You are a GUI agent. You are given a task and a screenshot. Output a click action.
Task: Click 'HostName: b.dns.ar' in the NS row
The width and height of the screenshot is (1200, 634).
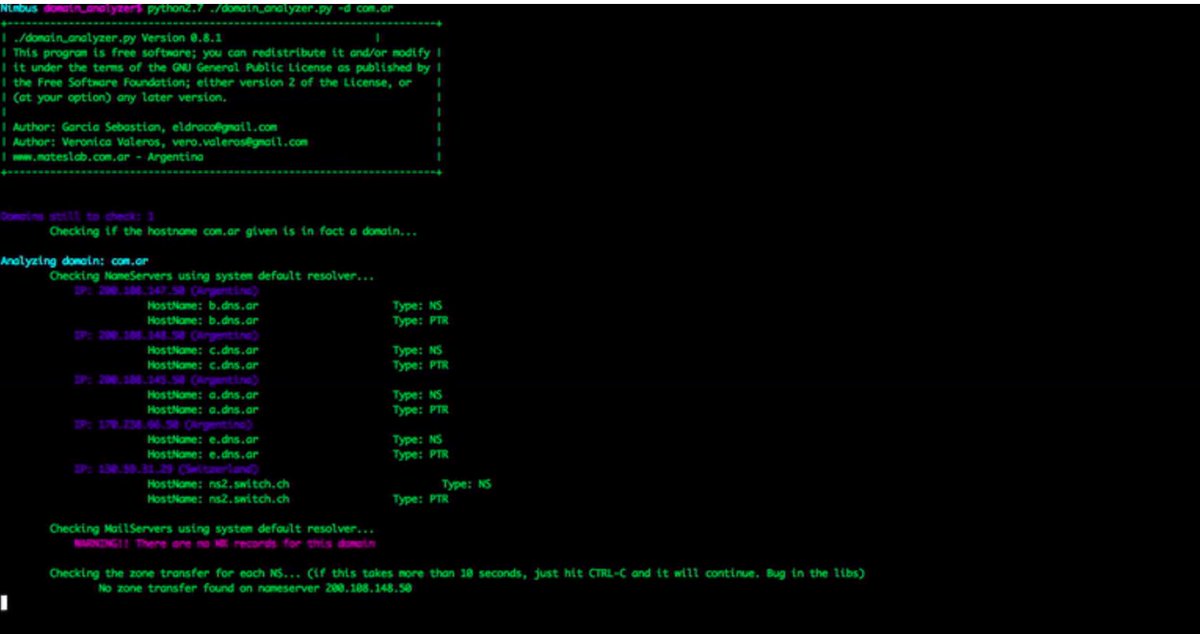[203, 305]
